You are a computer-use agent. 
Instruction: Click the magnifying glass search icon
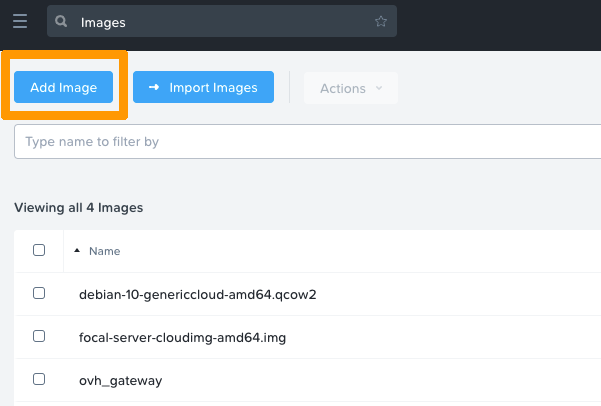(x=62, y=21)
